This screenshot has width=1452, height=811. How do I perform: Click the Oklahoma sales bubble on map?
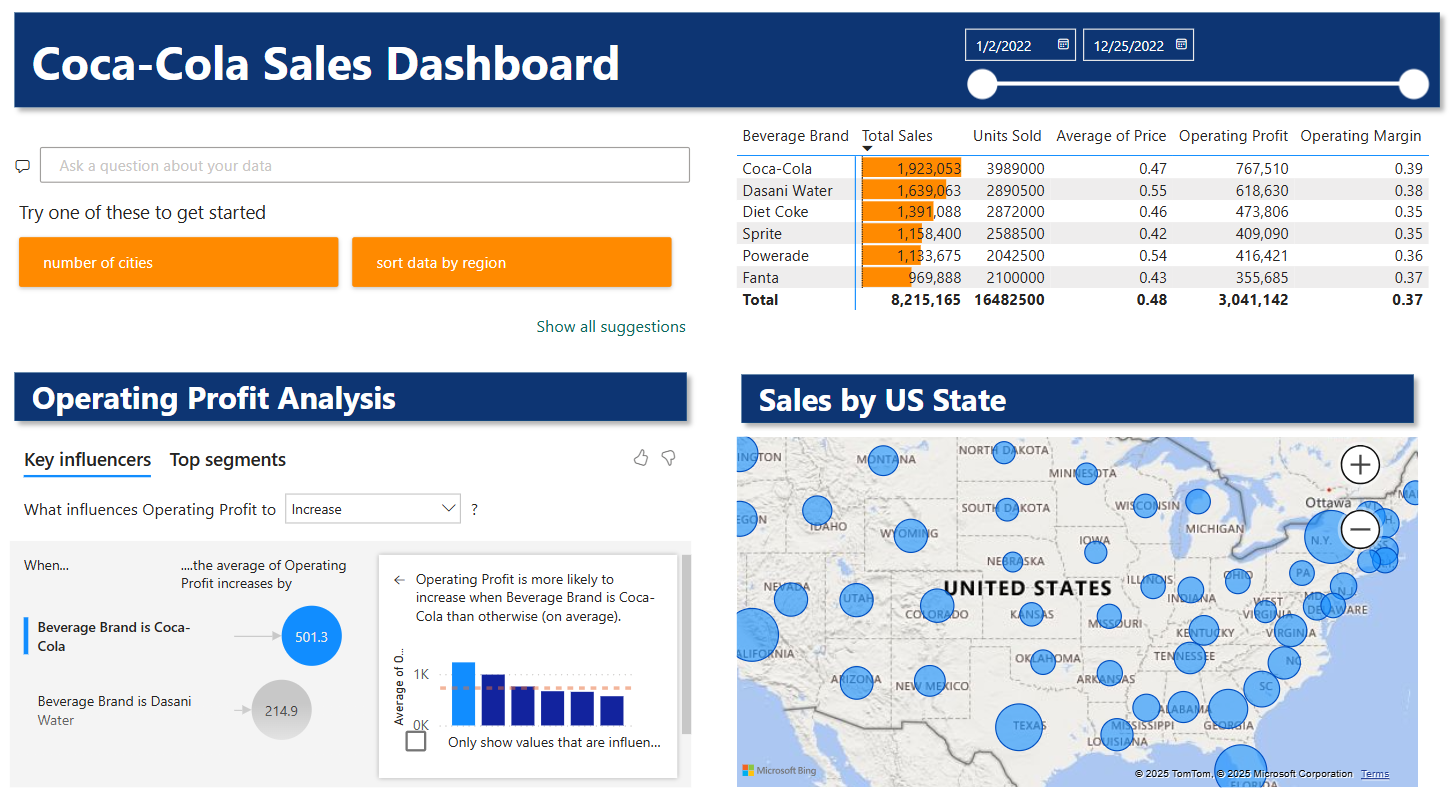pyautogui.click(x=1042, y=661)
